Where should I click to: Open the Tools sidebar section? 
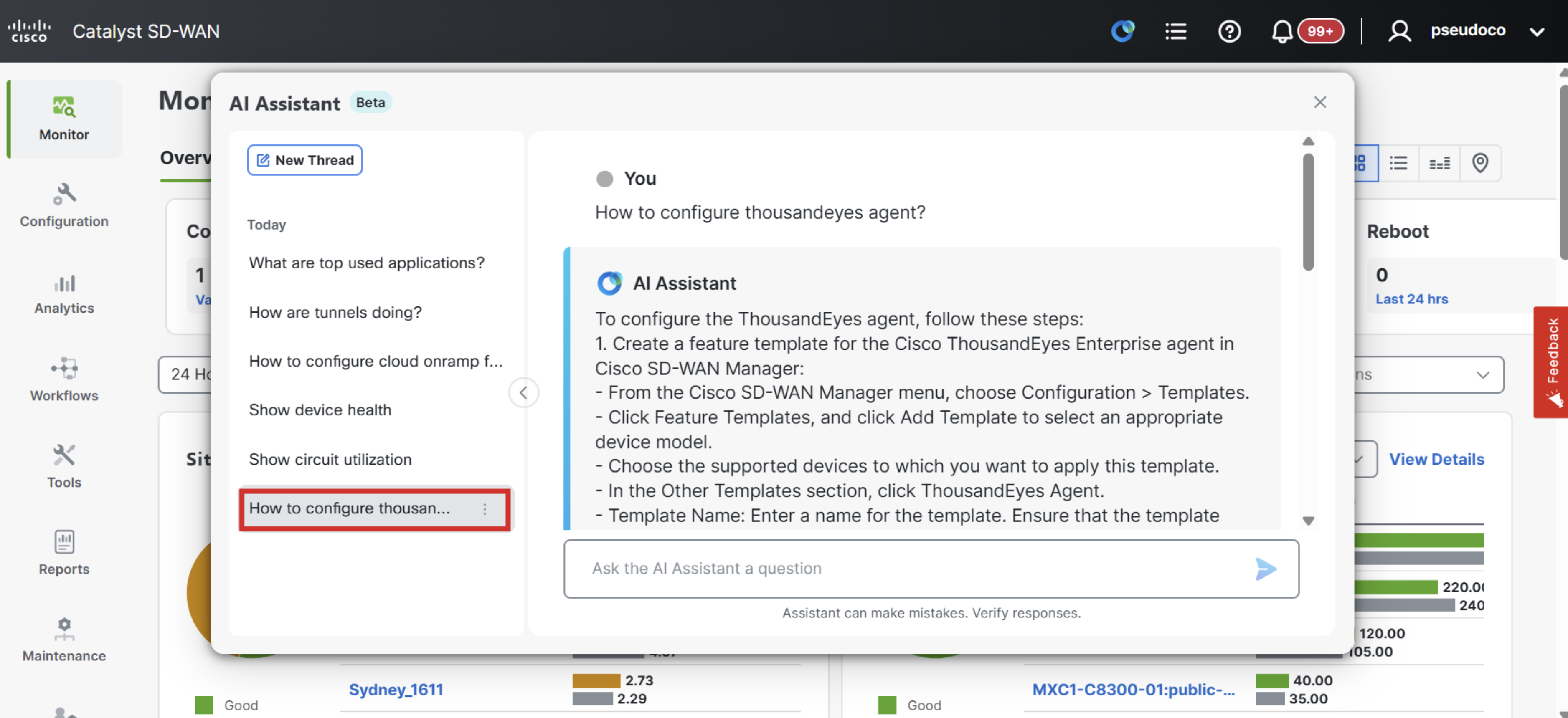64,467
